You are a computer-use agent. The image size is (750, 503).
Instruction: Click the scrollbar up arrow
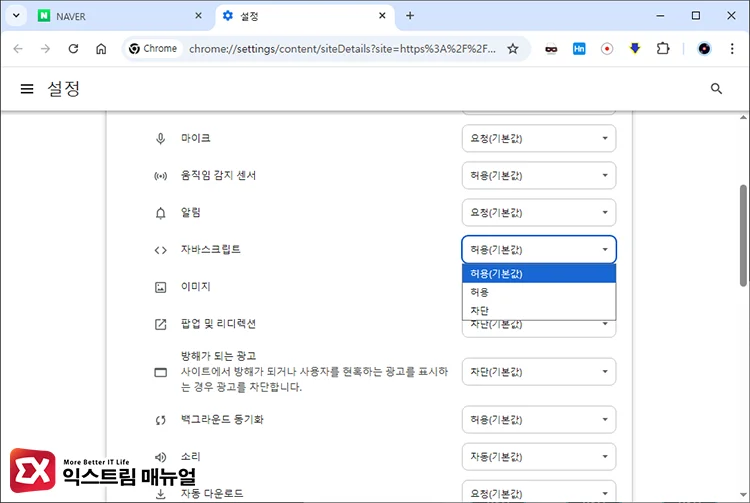tap(743, 117)
